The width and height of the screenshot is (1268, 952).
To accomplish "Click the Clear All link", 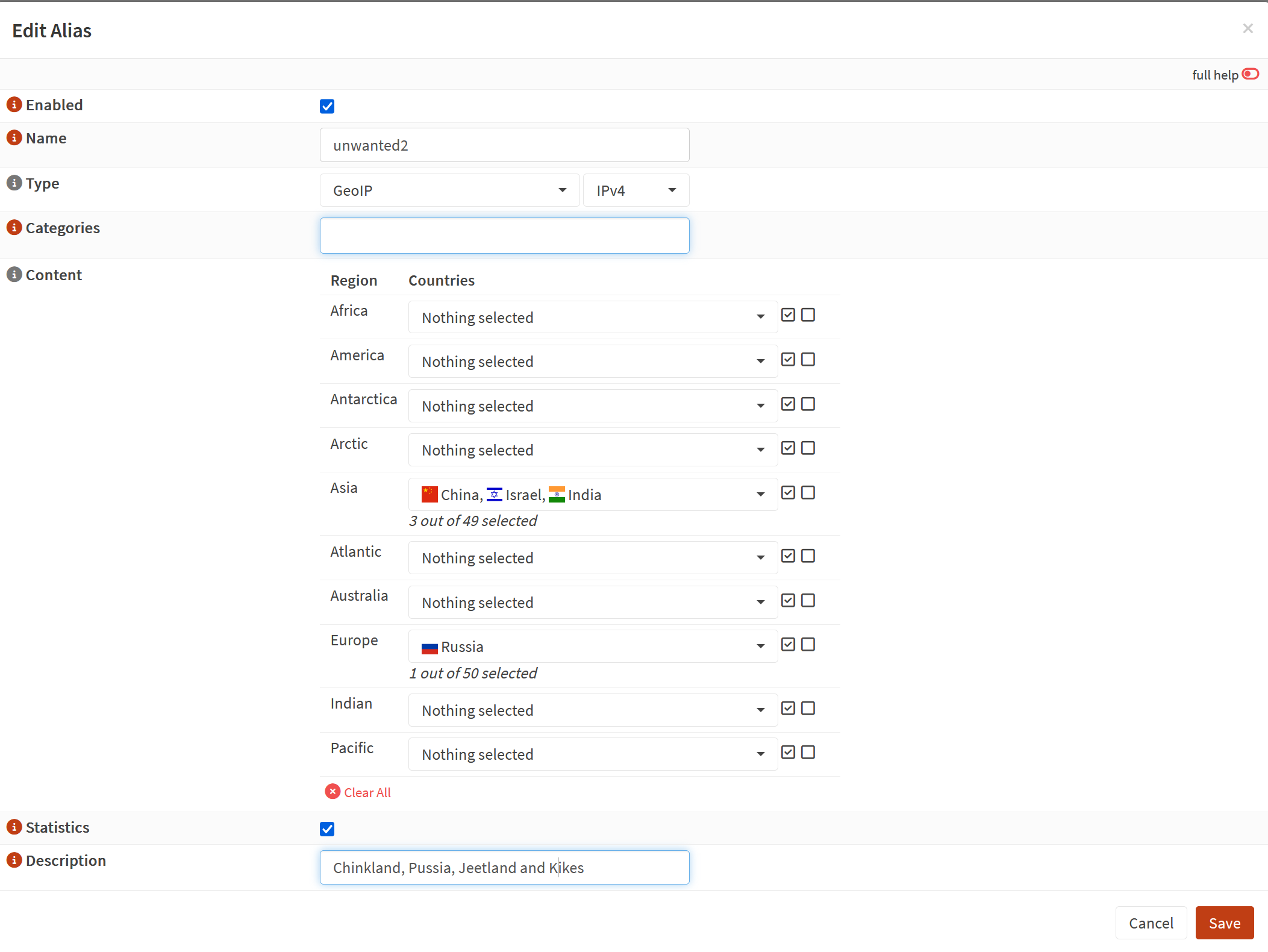I will point(358,792).
